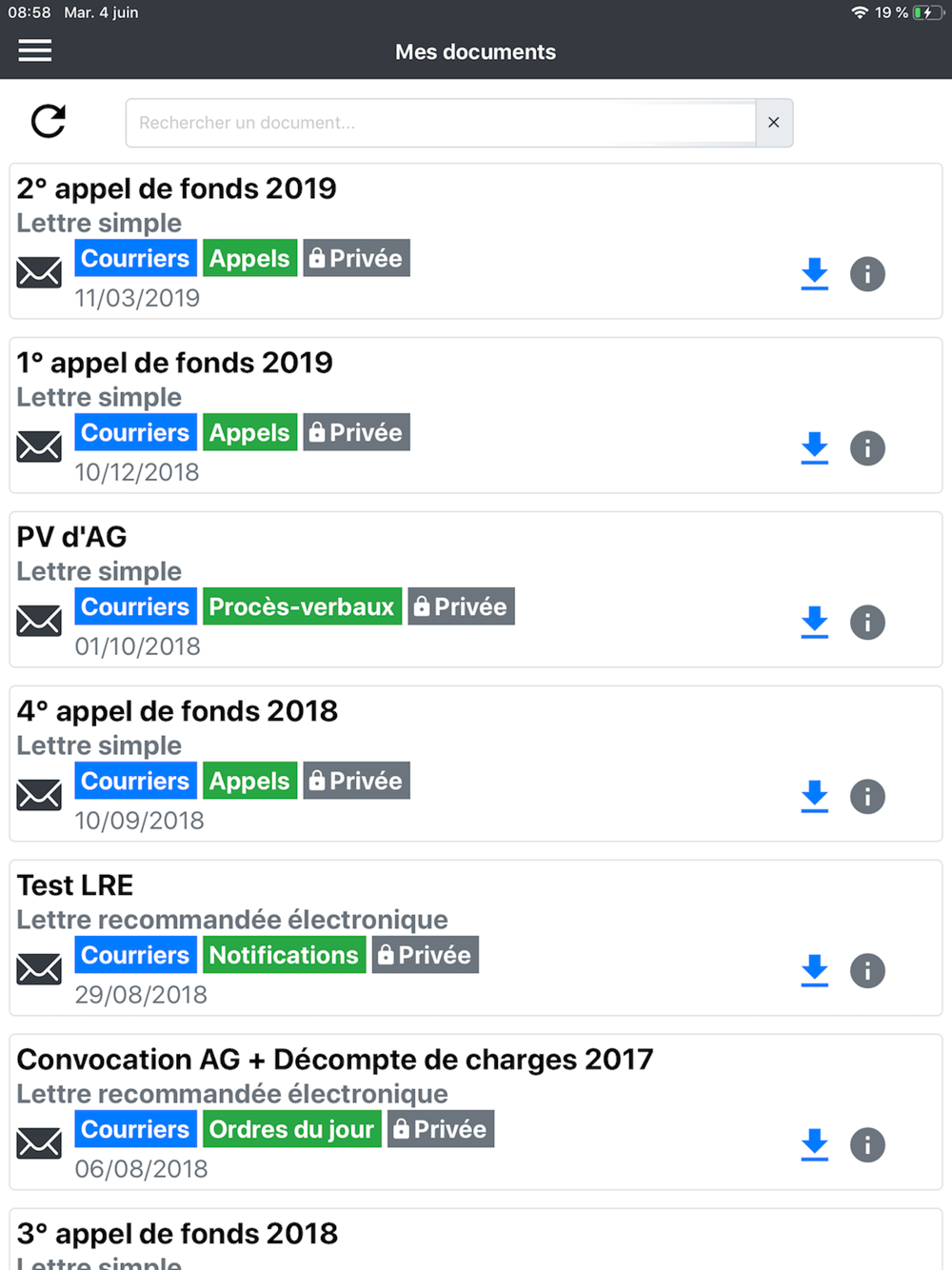Viewport: 952px width, 1270px height.
Task: Download the PV d'AG document
Action: pos(815,623)
